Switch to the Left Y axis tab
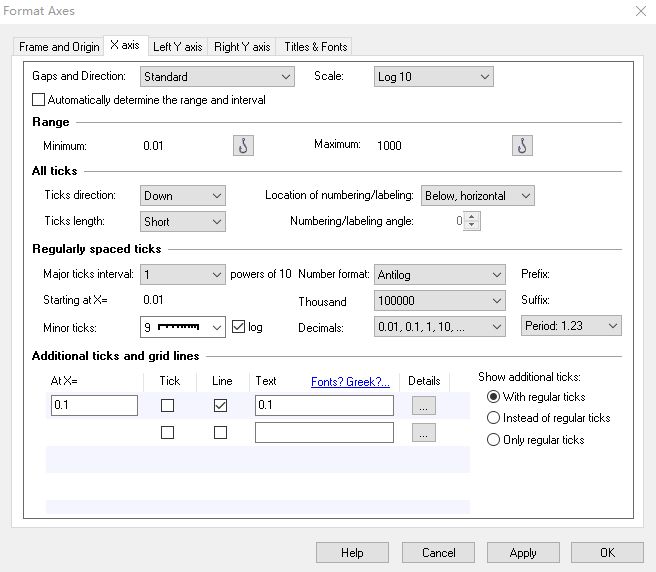Viewport: 656px width, 572px height. pos(177,47)
